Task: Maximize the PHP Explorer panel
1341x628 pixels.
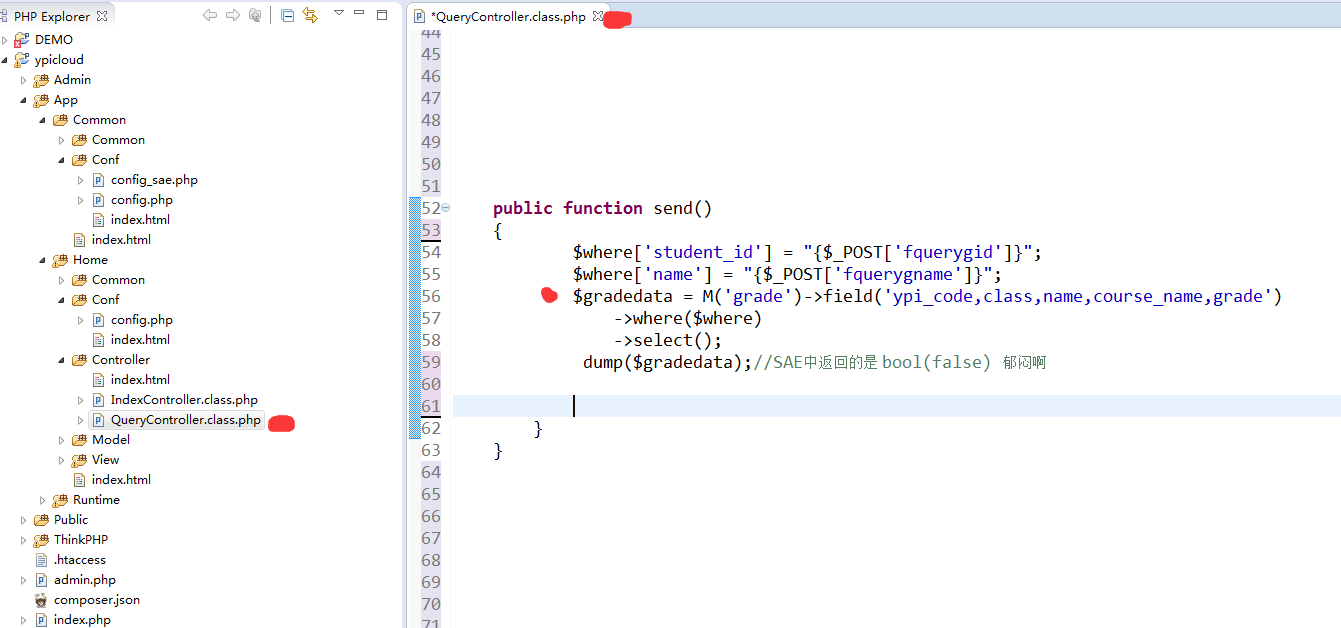Action: coord(382,15)
